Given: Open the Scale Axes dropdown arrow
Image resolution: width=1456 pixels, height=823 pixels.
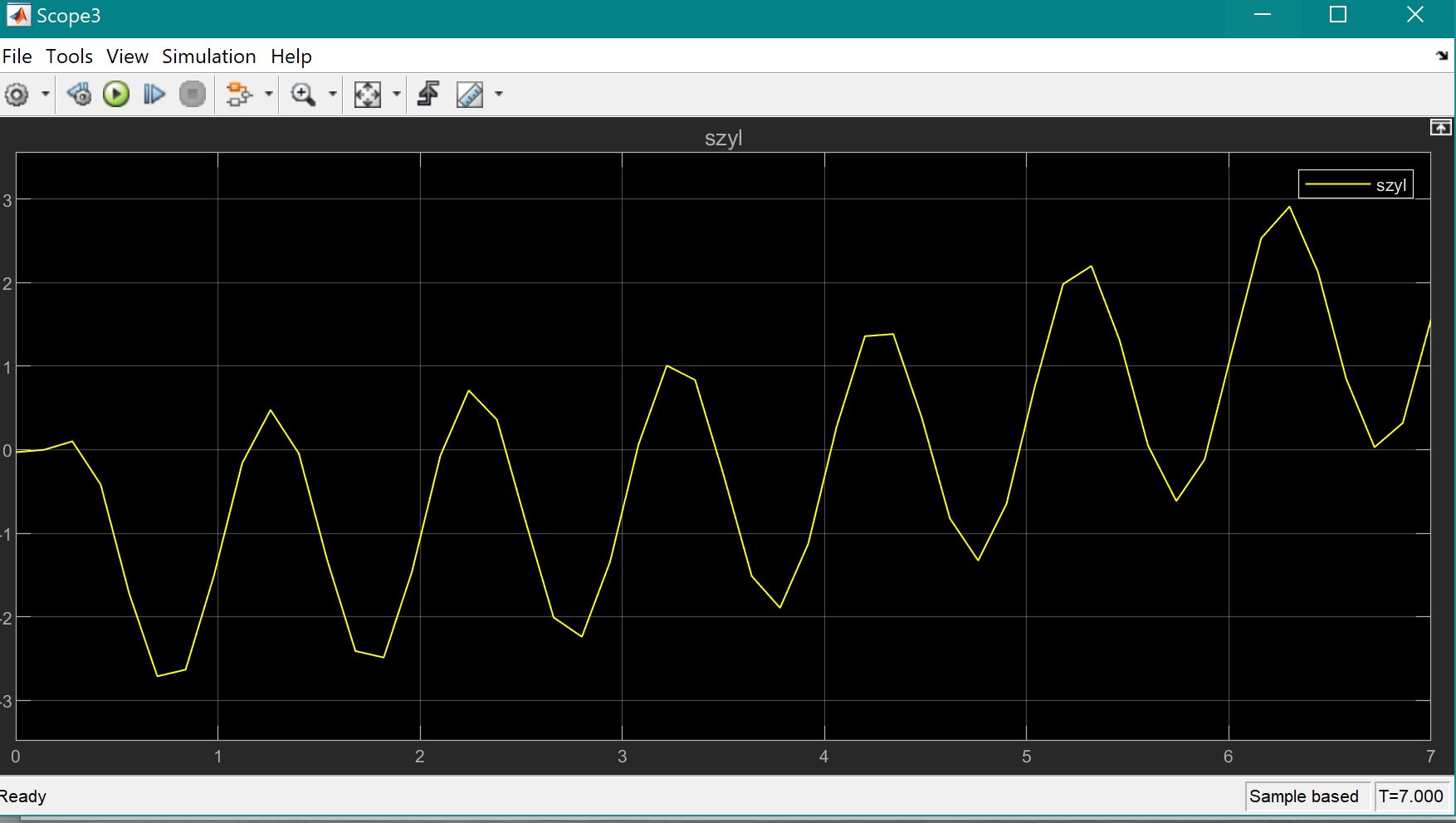Looking at the screenshot, I should (397, 95).
